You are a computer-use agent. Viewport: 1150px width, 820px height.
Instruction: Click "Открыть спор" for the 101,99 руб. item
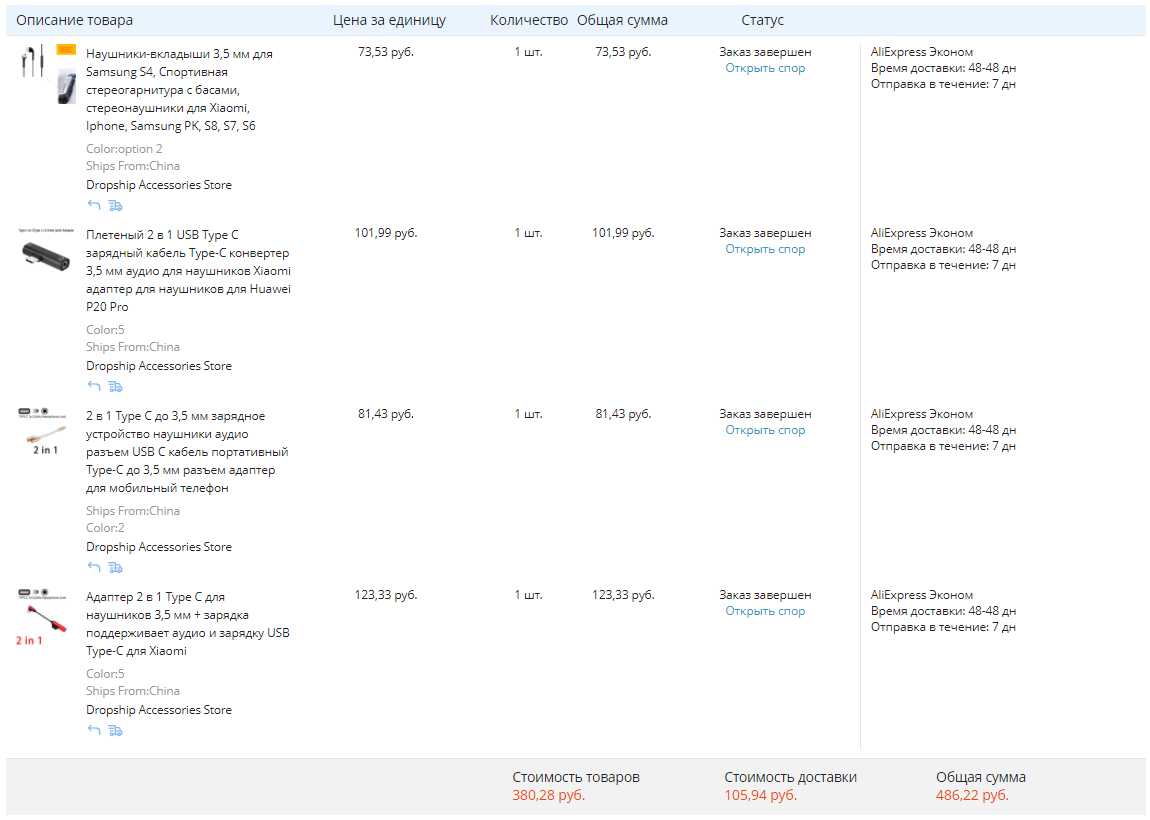tap(765, 249)
